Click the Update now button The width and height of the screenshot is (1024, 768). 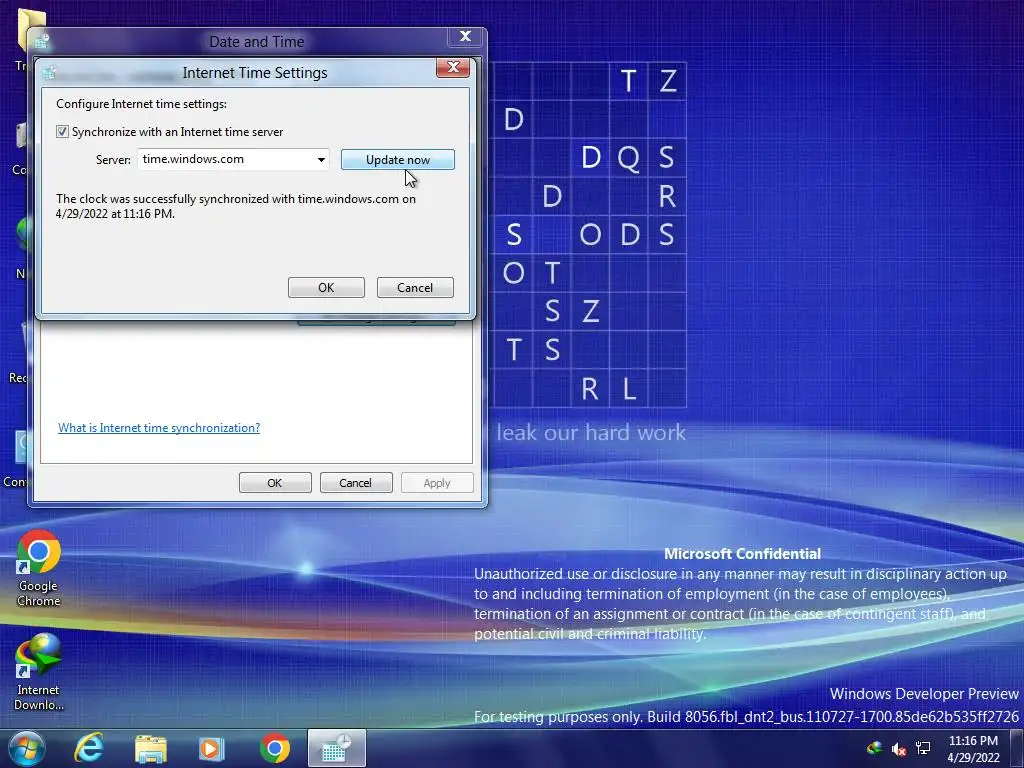coord(398,160)
